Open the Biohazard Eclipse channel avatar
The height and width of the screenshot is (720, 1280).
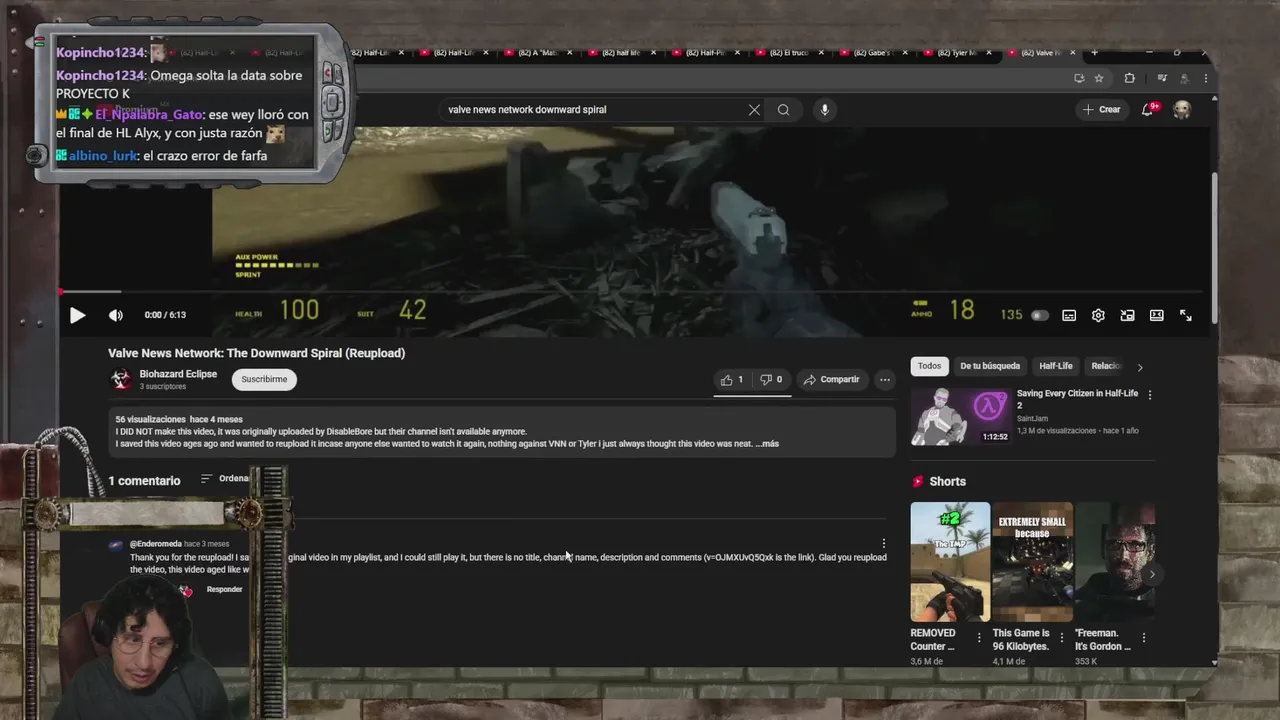coord(121,379)
